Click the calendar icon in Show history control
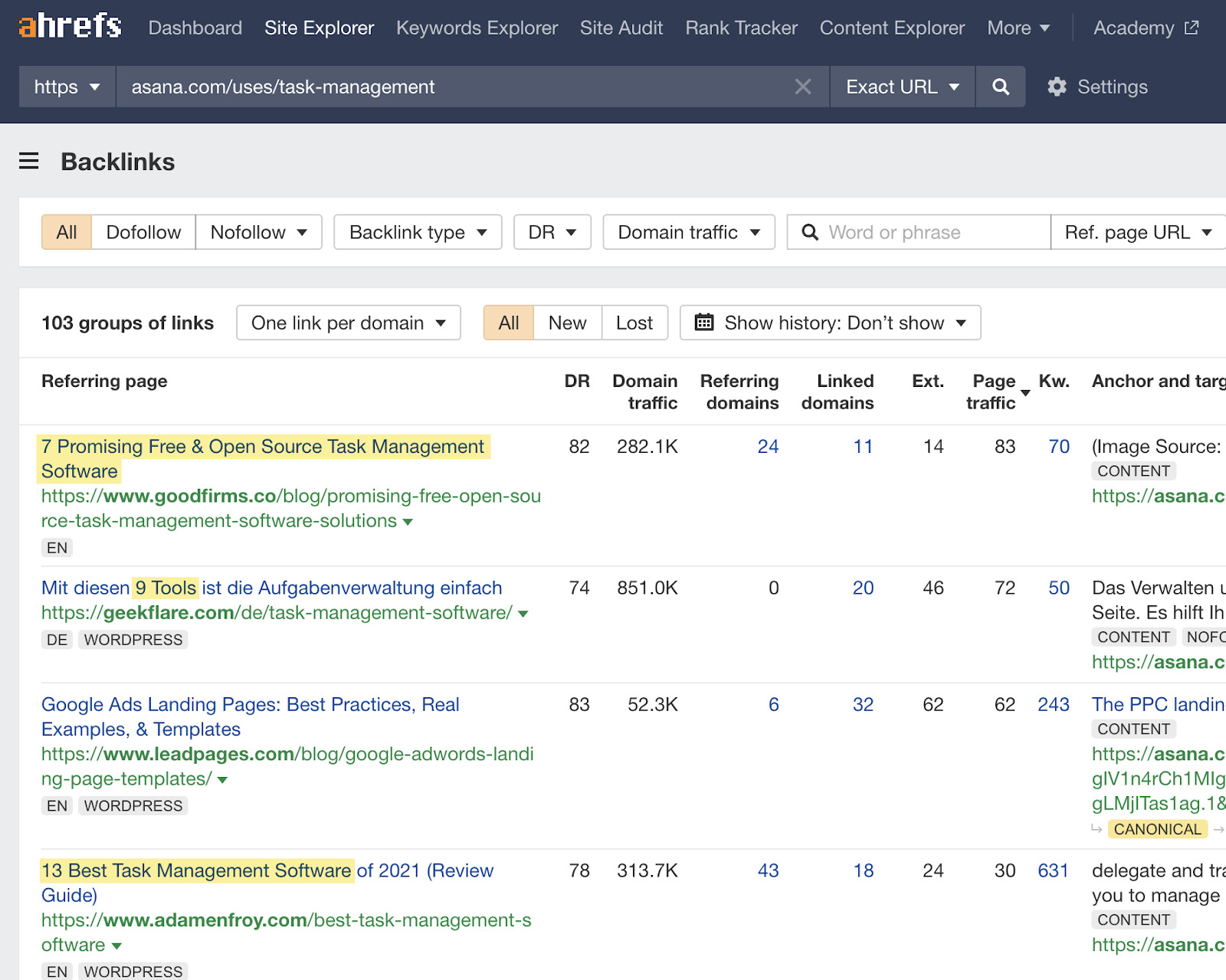 point(704,323)
